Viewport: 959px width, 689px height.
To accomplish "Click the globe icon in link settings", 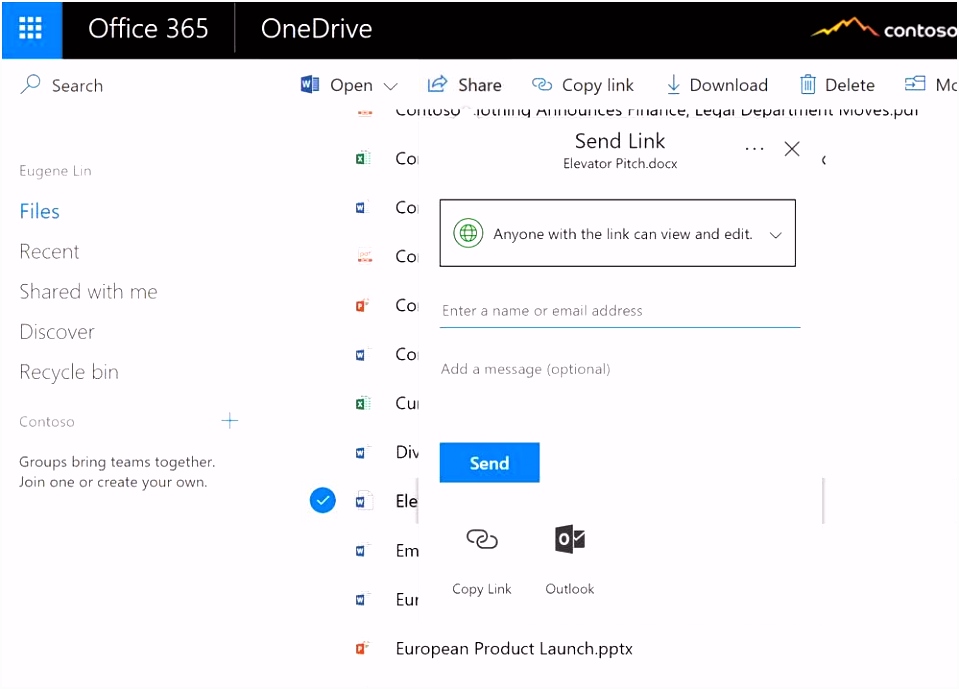I will coord(468,234).
